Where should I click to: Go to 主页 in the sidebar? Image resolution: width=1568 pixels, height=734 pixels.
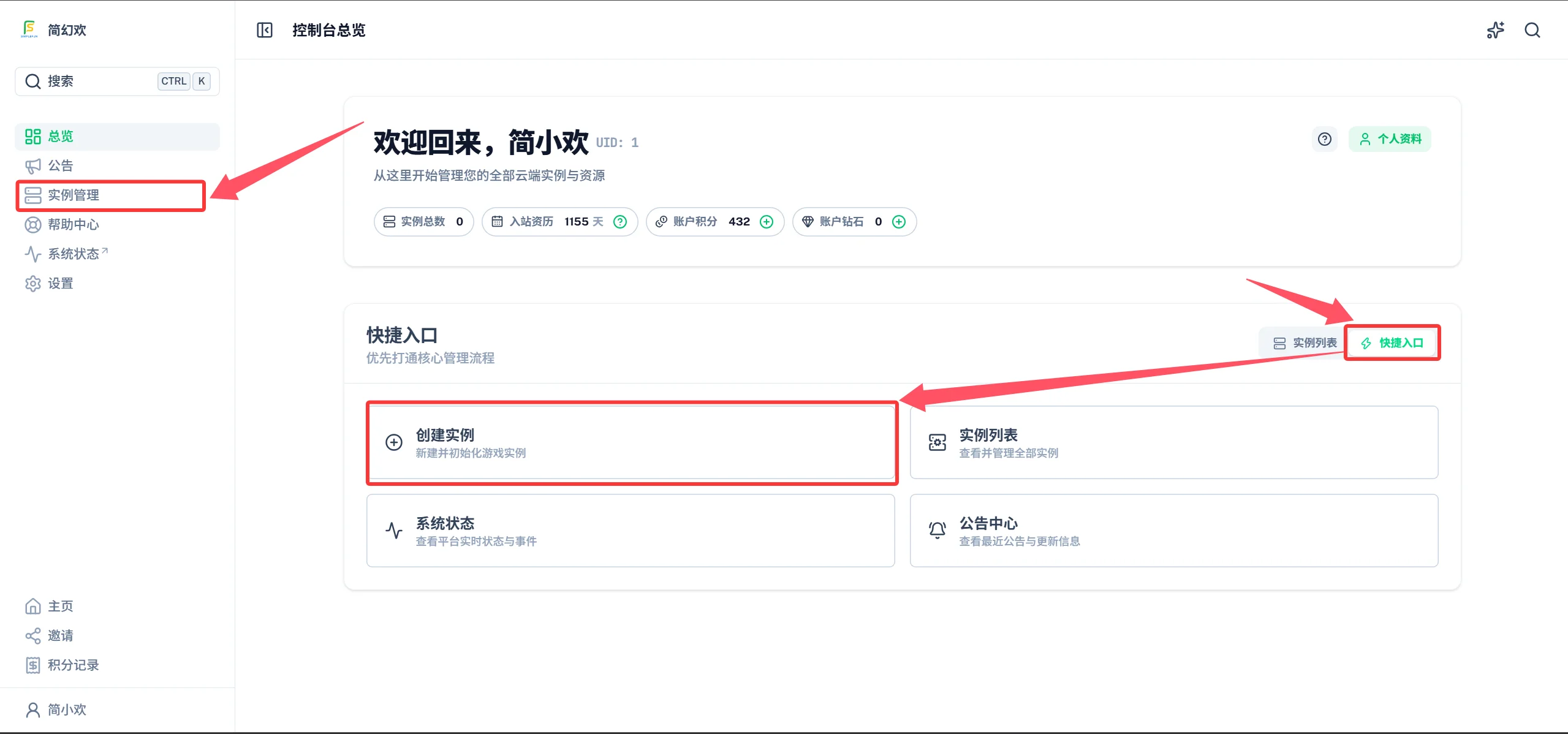point(117,607)
